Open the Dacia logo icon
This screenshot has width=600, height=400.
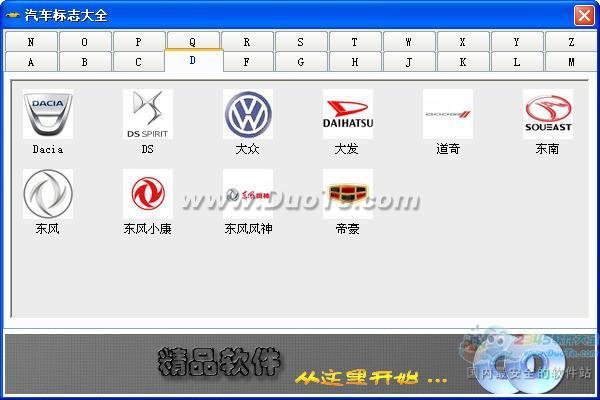[x=48, y=114]
